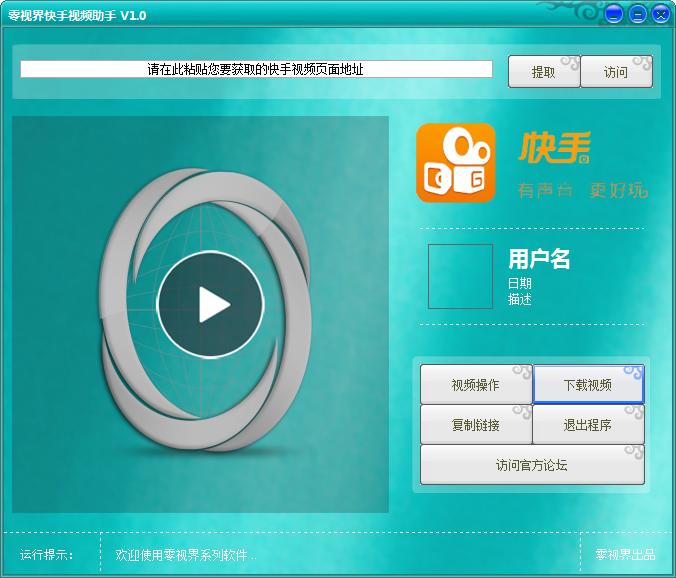The width and height of the screenshot is (676, 578).
Task: Play the video with the play button
Action: coord(210,304)
